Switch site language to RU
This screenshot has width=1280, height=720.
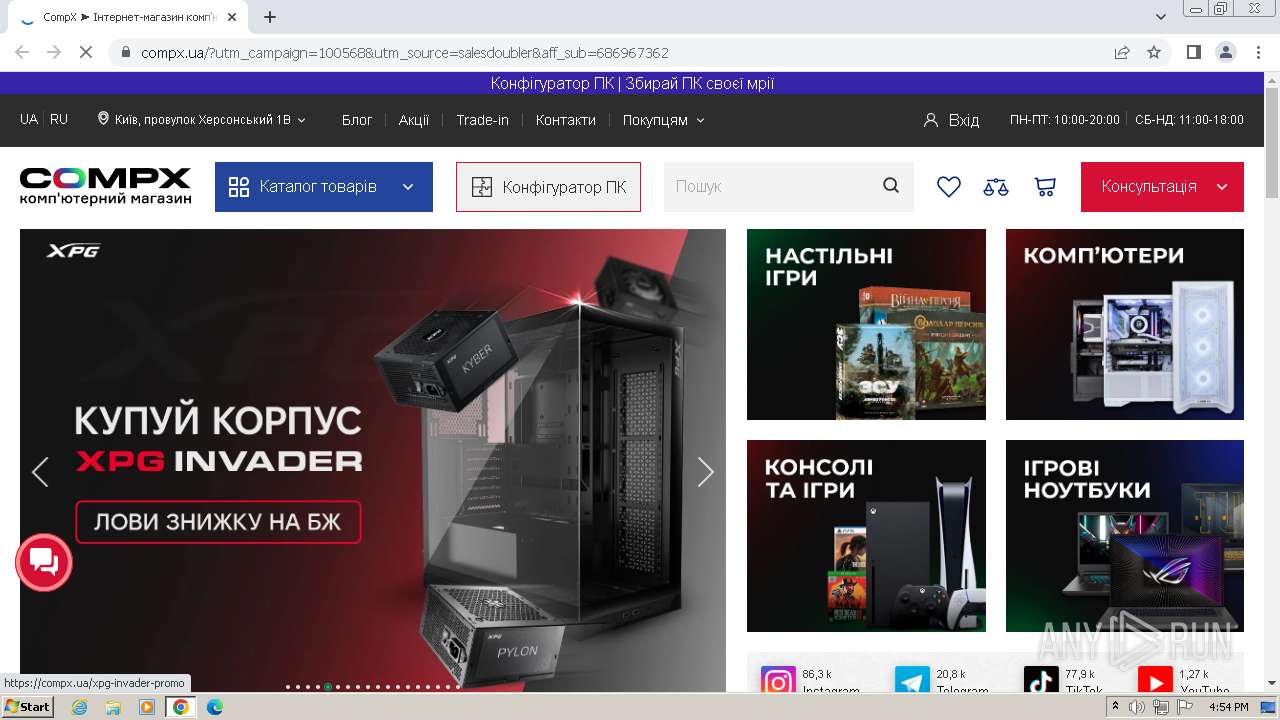pyautogui.click(x=59, y=119)
